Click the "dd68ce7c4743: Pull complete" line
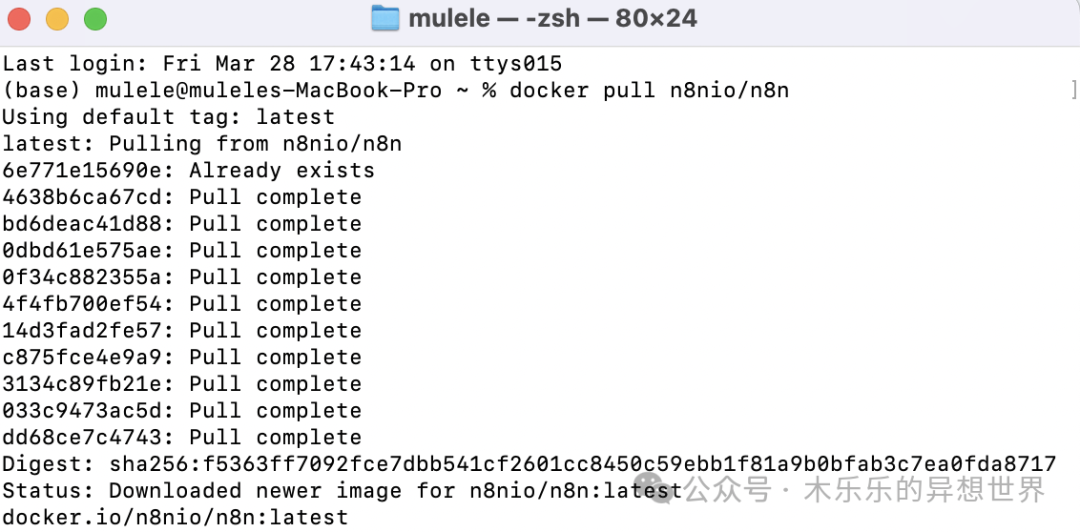Screen dimensions: 1080x532 tap(182, 438)
